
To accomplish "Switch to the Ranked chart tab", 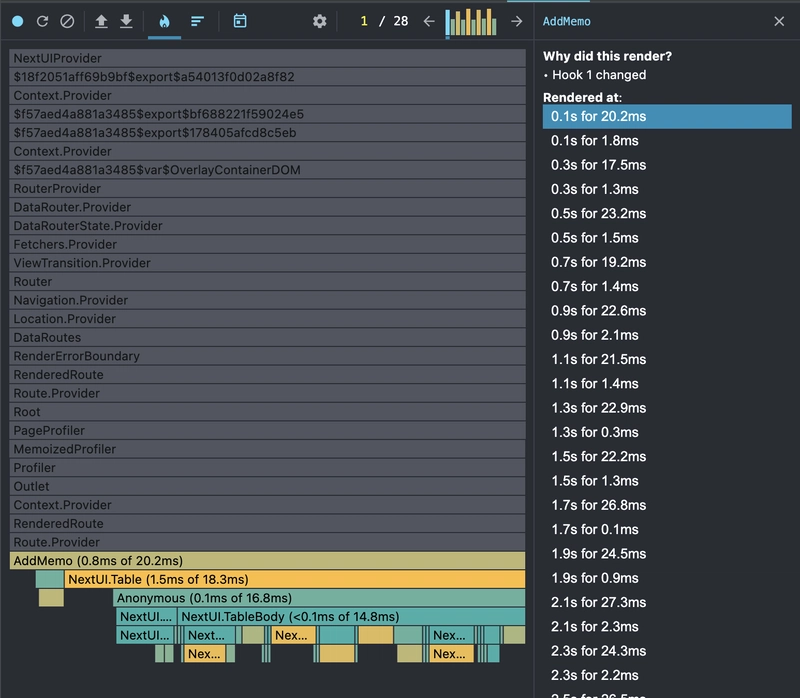I will click(198, 21).
